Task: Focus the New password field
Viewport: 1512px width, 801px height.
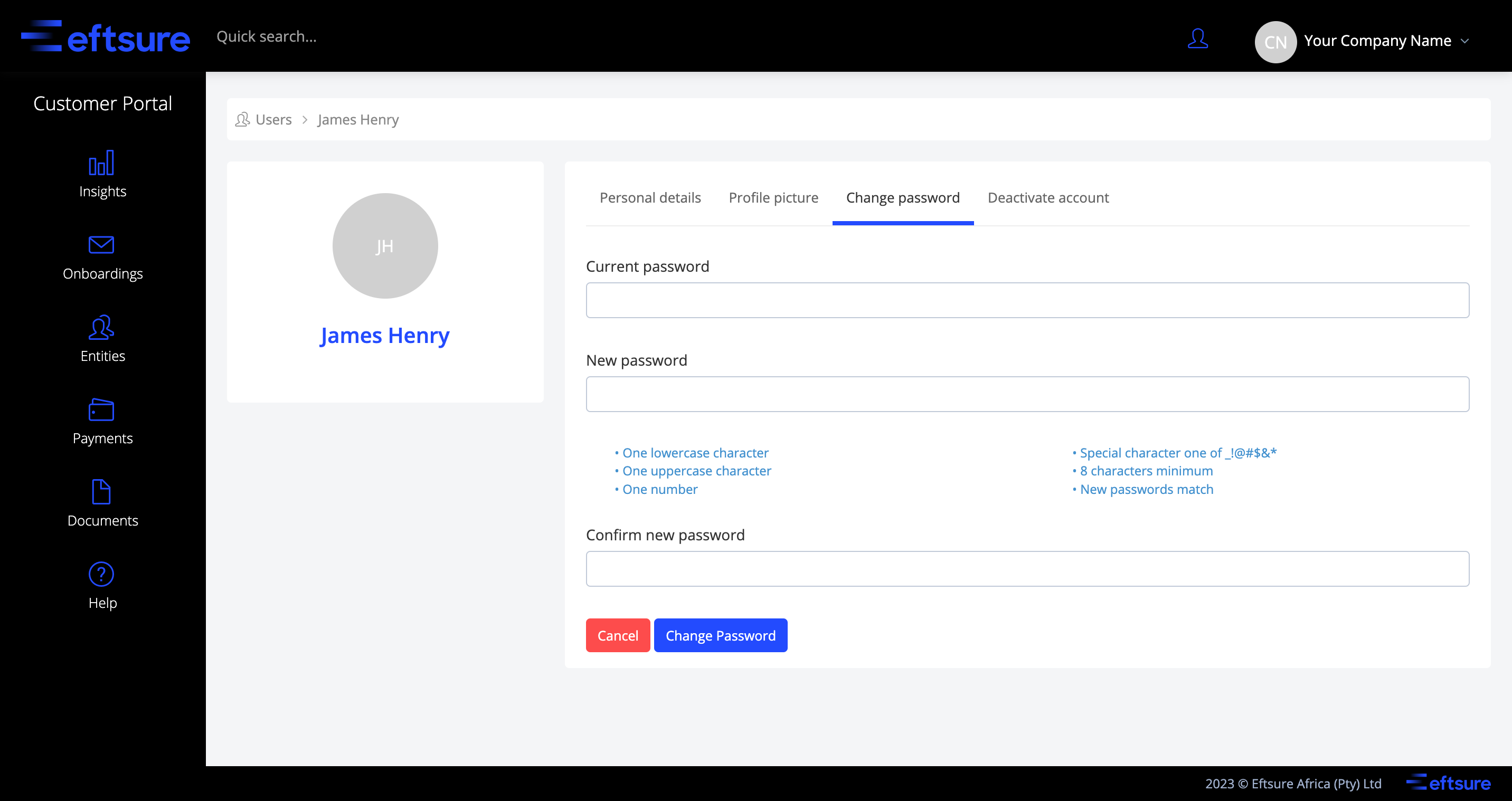Action: pyautogui.click(x=1027, y=394)
